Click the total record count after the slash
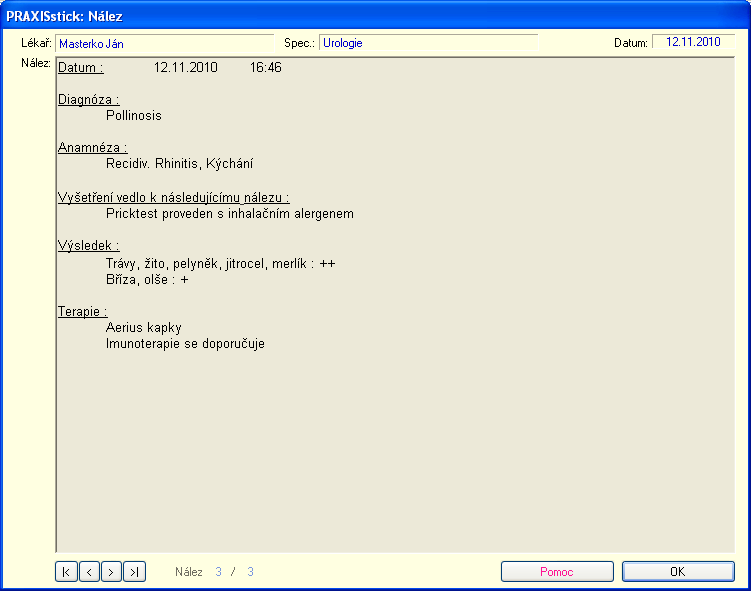 (250, 571)
